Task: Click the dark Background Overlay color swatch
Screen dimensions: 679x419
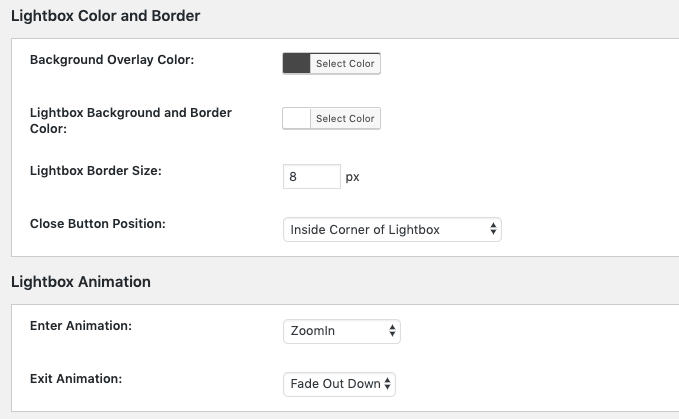Action: click(x=297, y=64)
